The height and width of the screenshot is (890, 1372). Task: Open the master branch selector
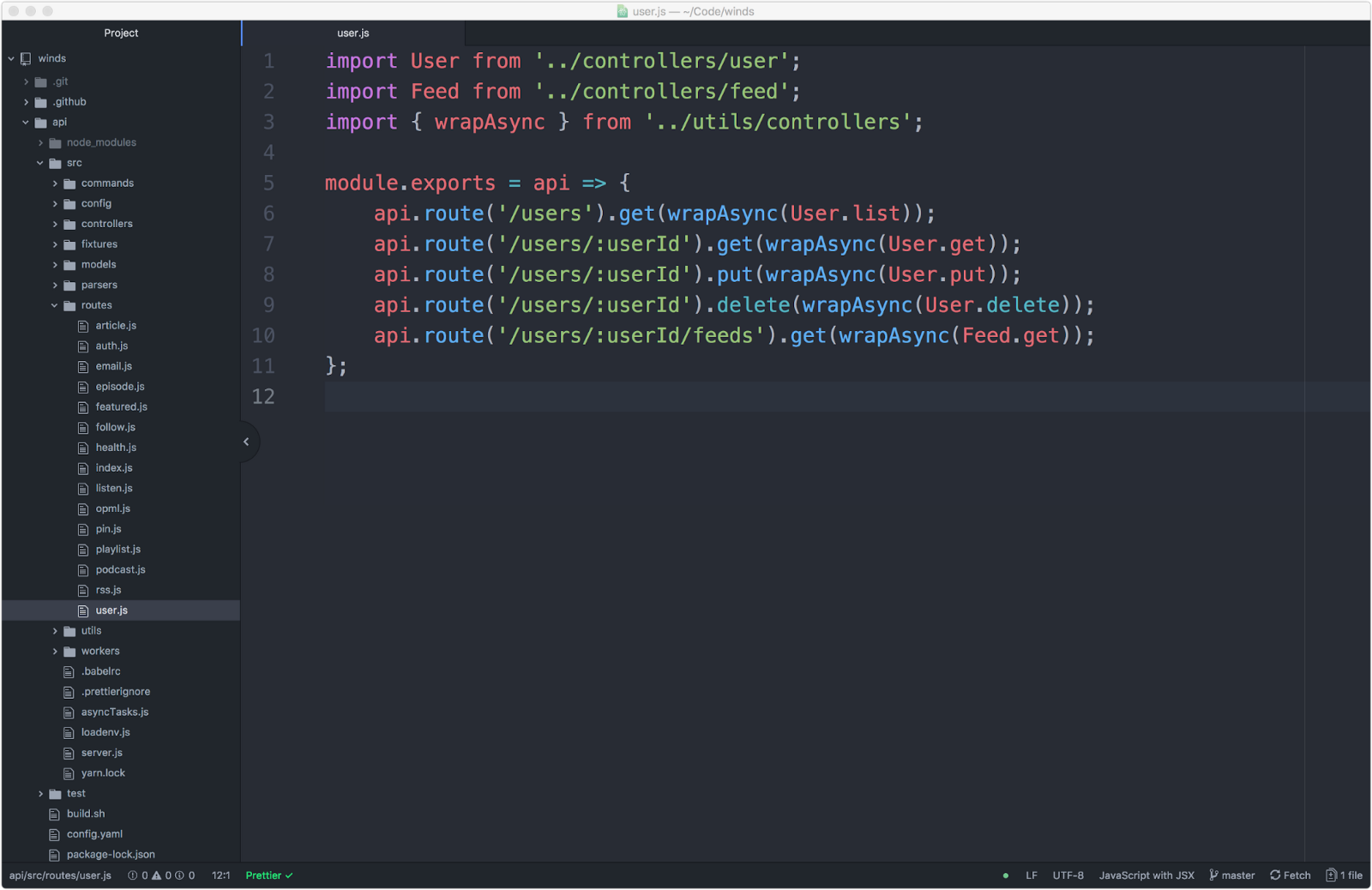point(1232,875)
